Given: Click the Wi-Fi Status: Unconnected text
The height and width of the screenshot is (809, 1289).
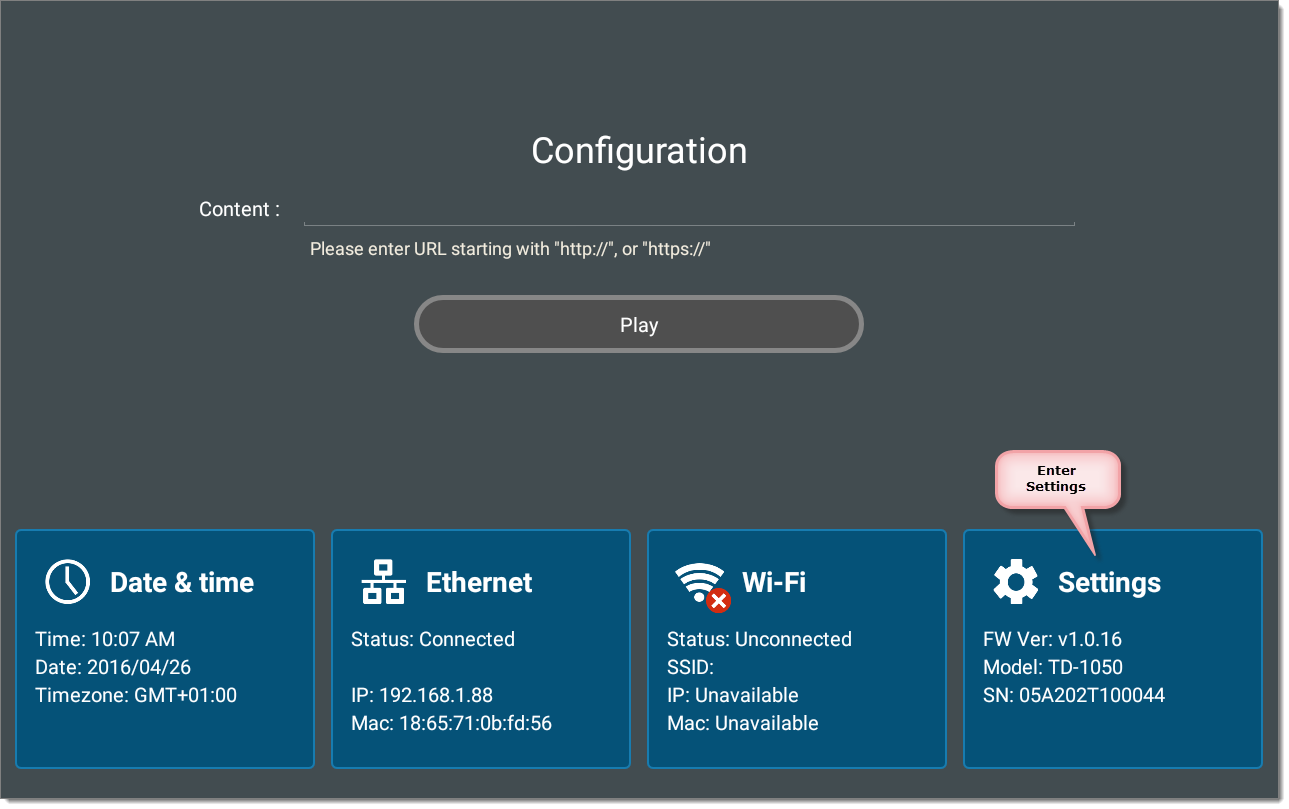Looking at the screenshot, I should 759,639.
